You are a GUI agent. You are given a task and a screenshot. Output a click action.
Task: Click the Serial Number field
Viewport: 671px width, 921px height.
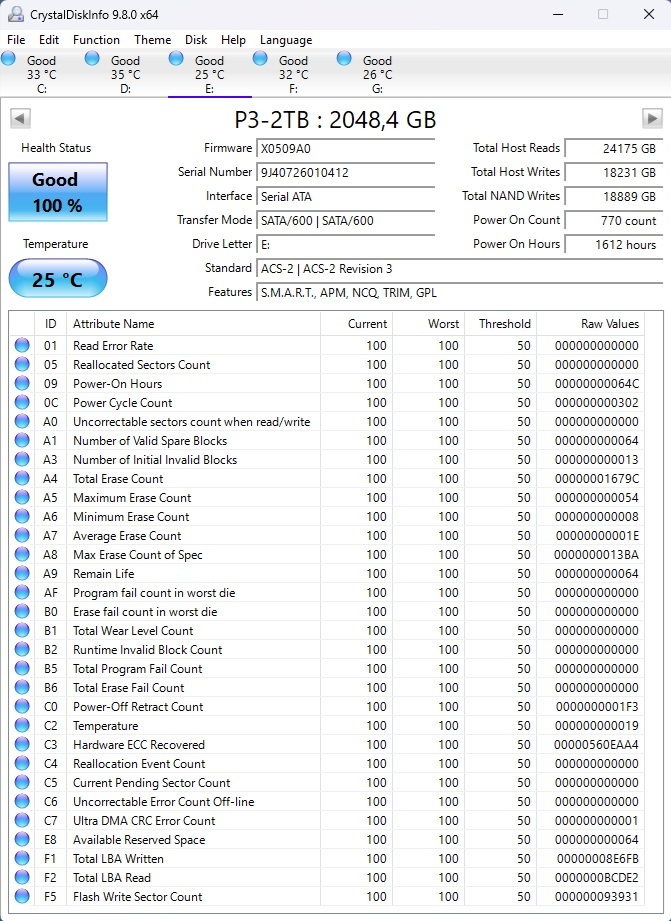(x=345, y=173)
